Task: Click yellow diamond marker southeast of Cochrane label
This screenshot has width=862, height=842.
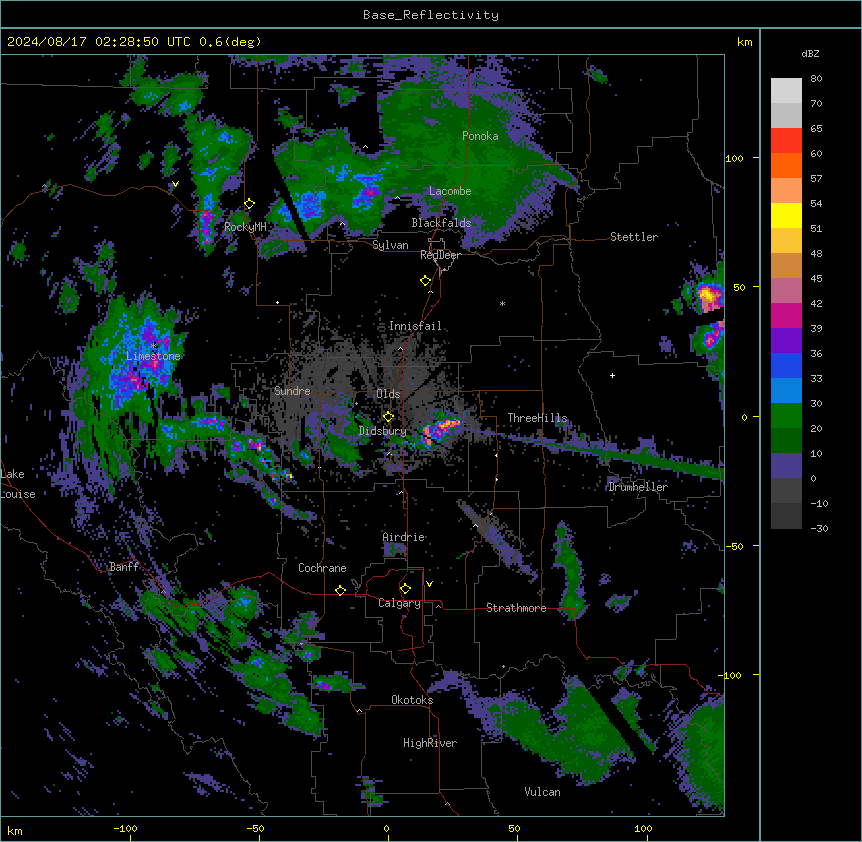Action: [x=340, y=590]
